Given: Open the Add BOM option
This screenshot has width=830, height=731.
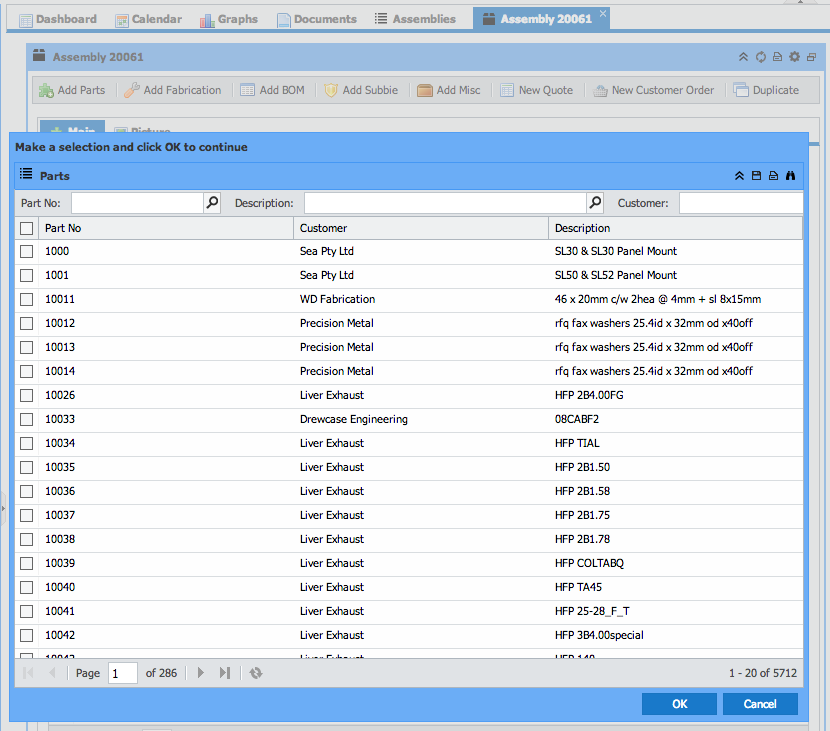Looking at the screenshot, I should pyautogui.click(x=273, y=90).
